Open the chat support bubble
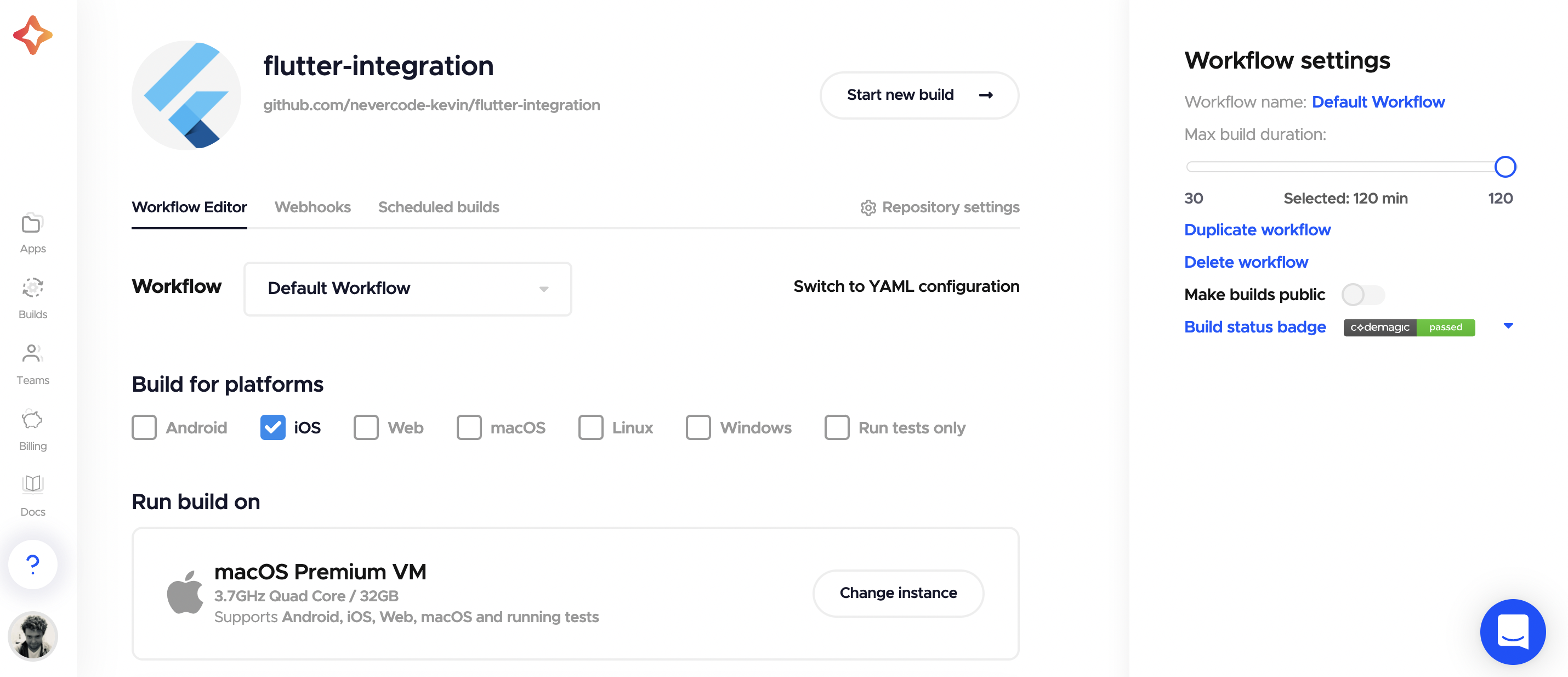The width and height of the screenshot is (1568, 677). tap(1513, 631)
